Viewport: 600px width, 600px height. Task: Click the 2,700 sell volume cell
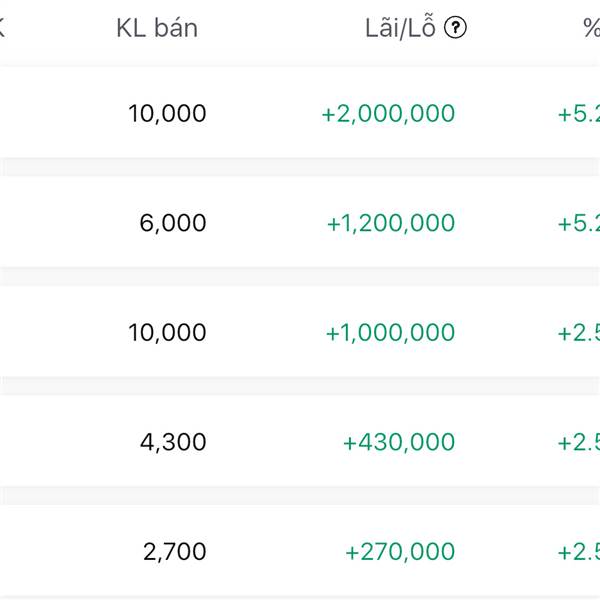[x=174, y=552]
